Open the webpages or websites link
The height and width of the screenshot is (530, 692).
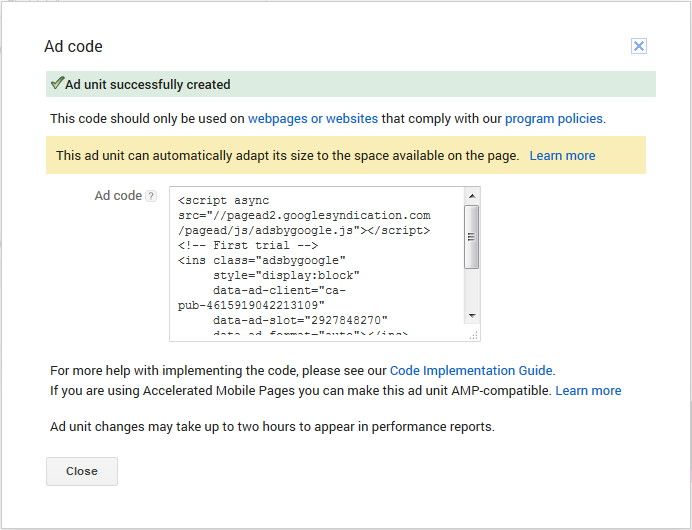click(313, 119)
